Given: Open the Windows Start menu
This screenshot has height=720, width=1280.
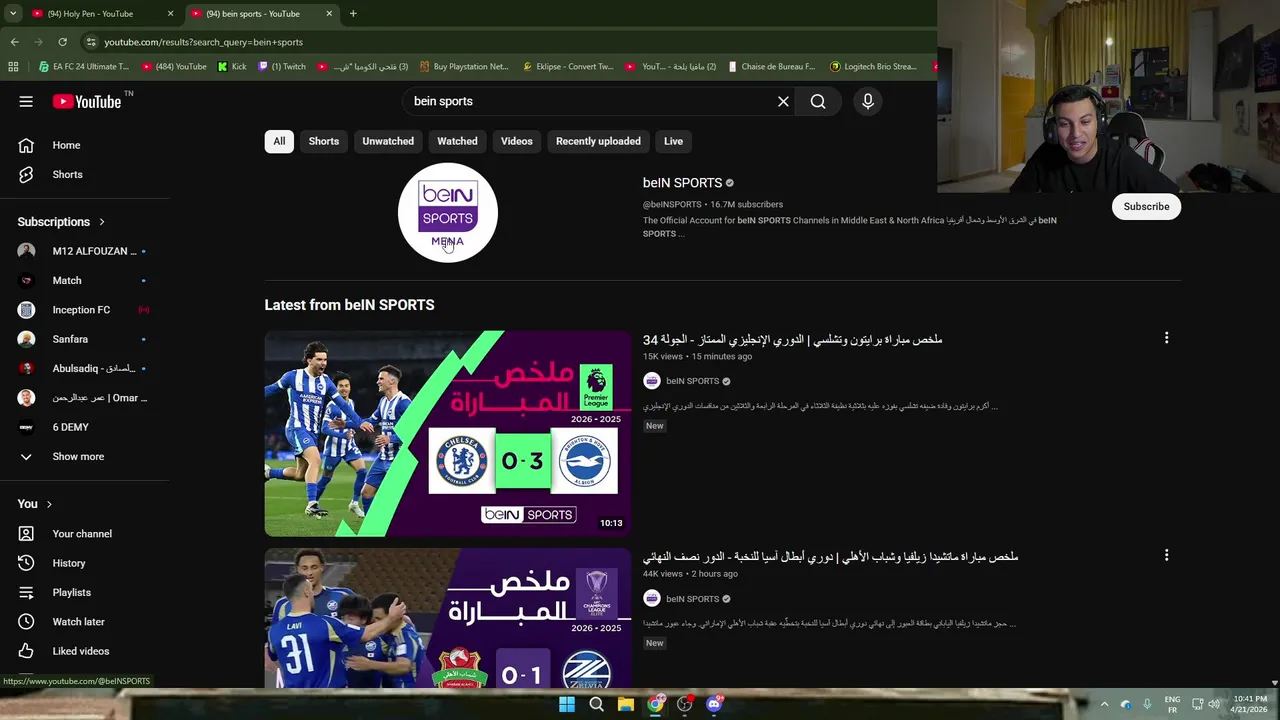Looking at the screenshot, I should pyautogui.click(x=567, y=704).
